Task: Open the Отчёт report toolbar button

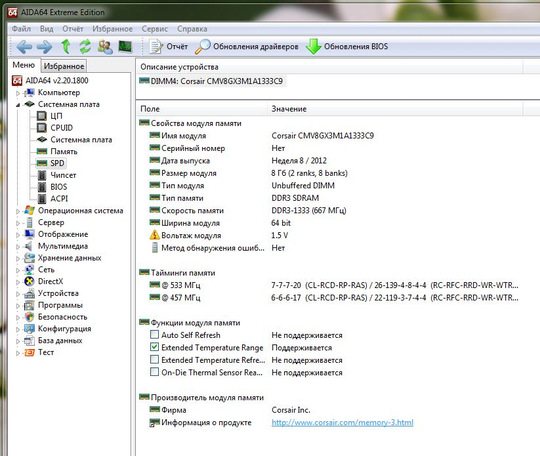Action: (169, 46)
